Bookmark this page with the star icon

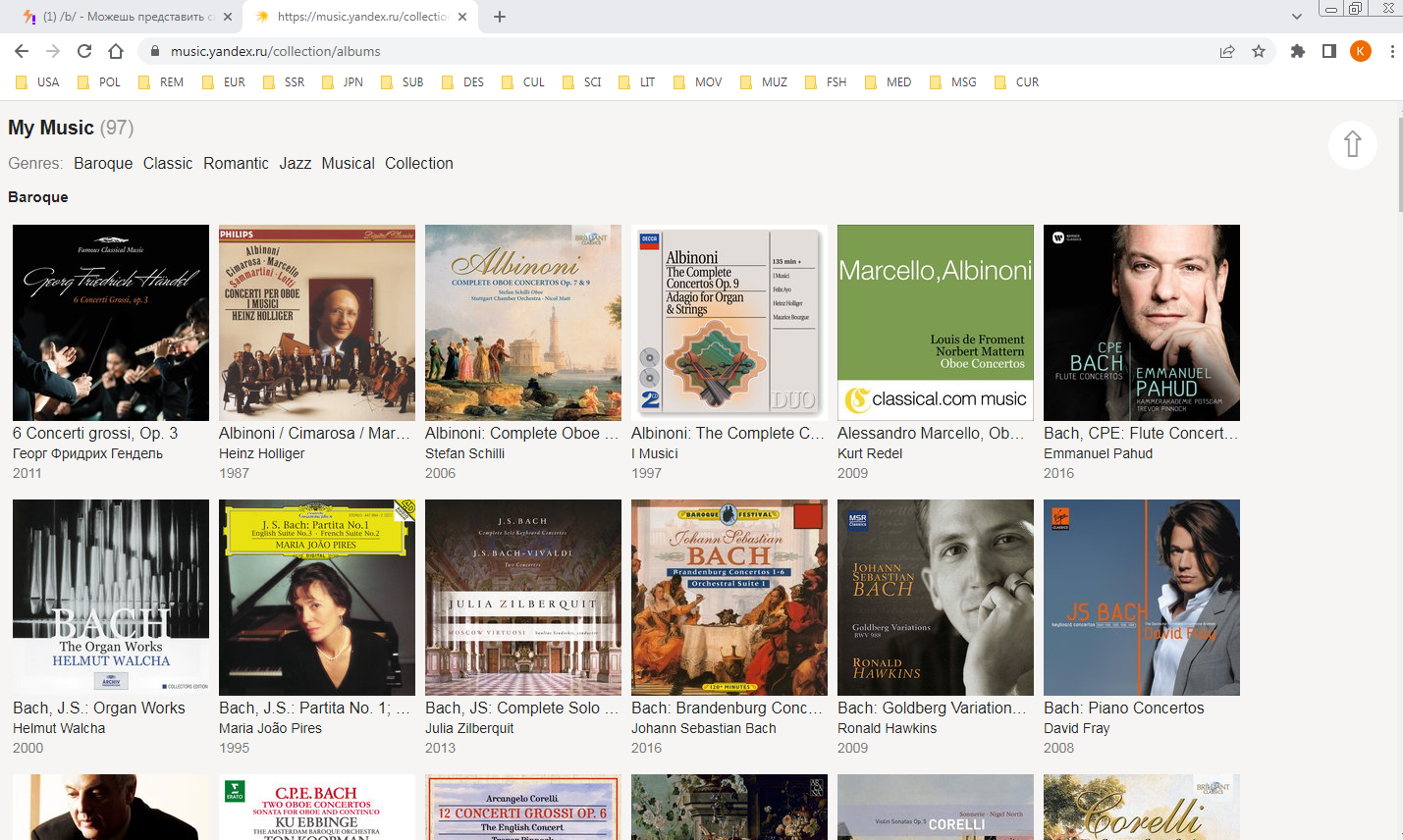[x=1259, y=51]
